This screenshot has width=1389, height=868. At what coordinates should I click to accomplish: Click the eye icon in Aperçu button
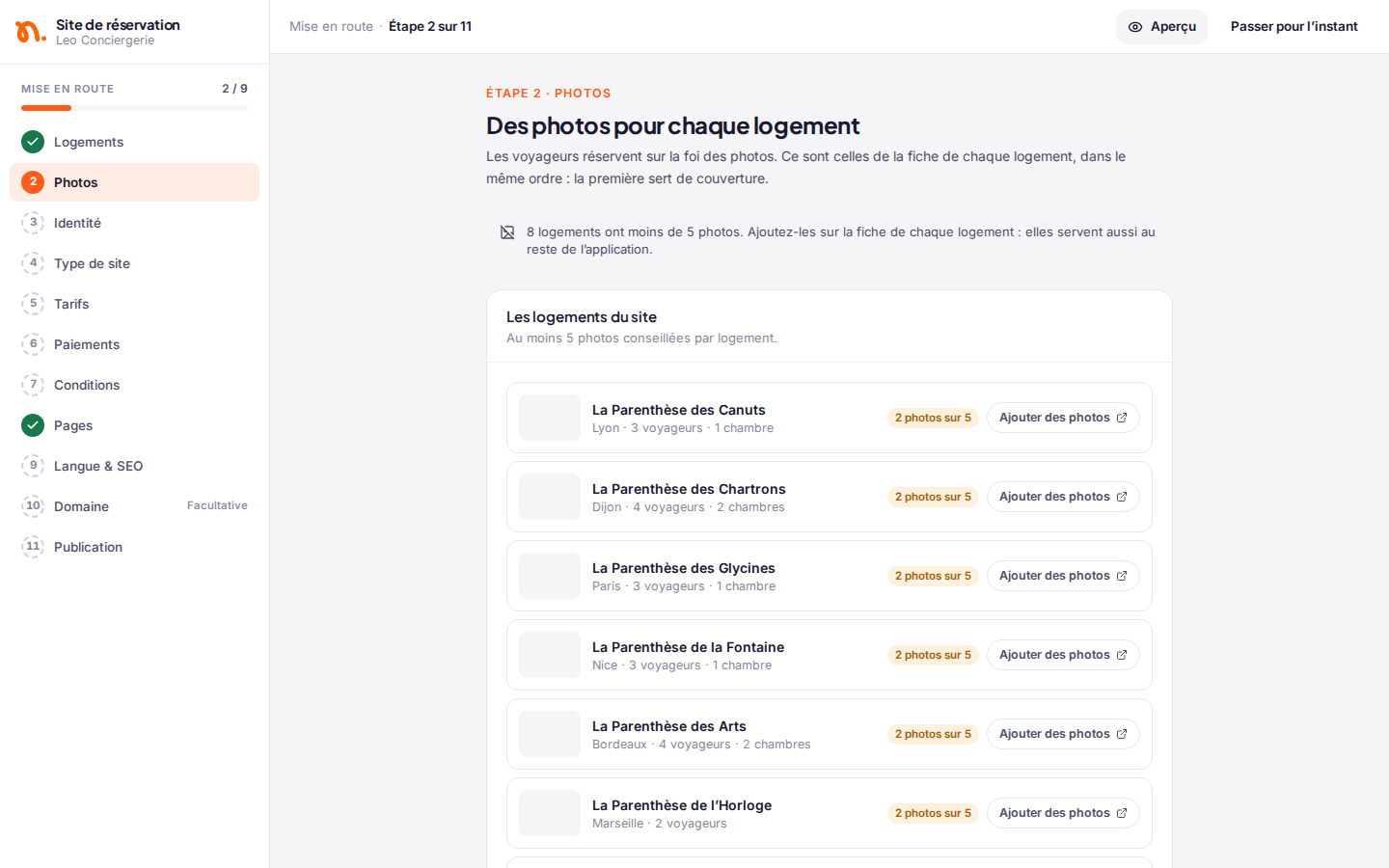click(1135, 27)
